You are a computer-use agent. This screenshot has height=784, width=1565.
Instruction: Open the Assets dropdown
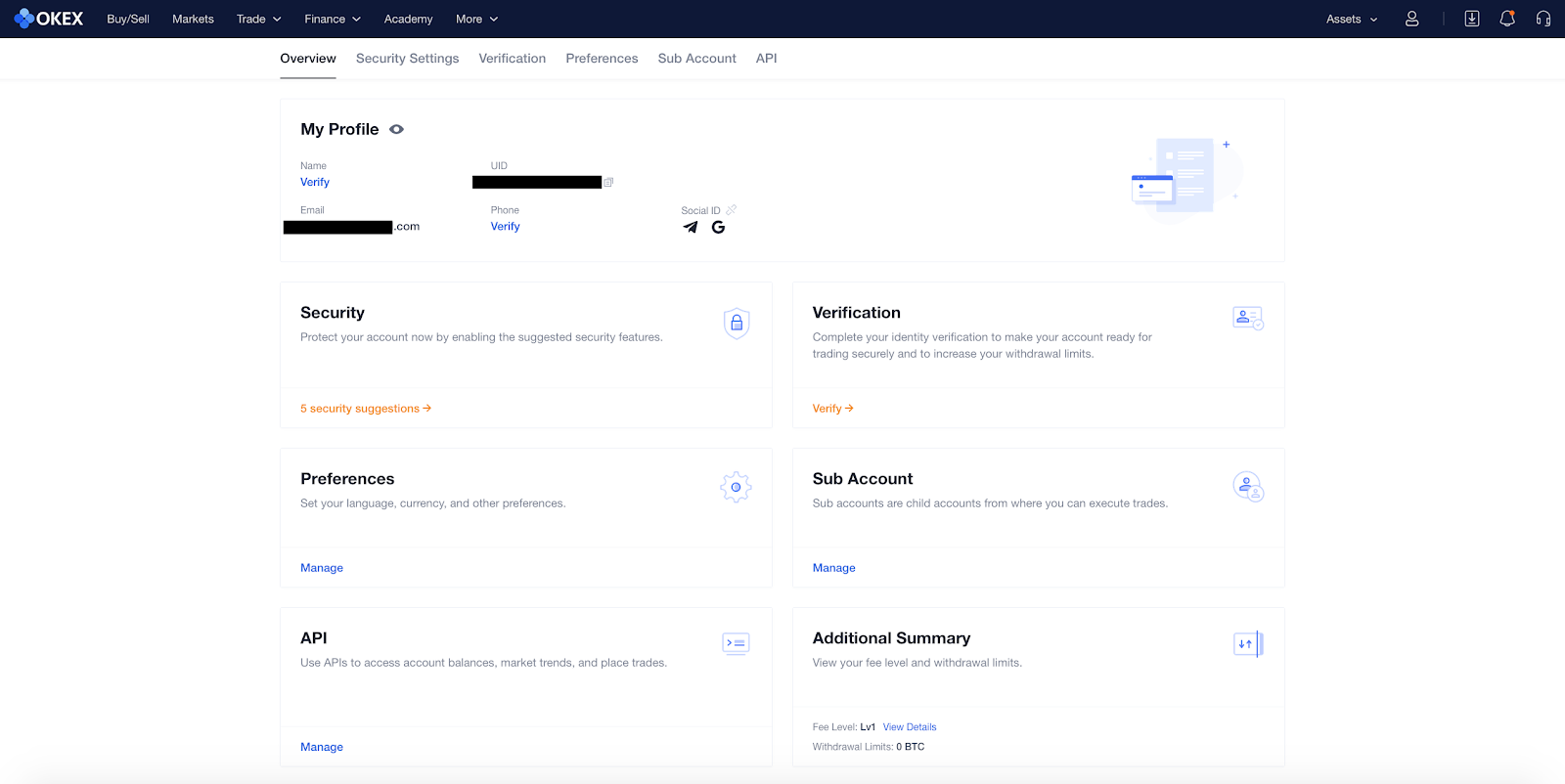pyautogui.click(x=1351, y=19)
